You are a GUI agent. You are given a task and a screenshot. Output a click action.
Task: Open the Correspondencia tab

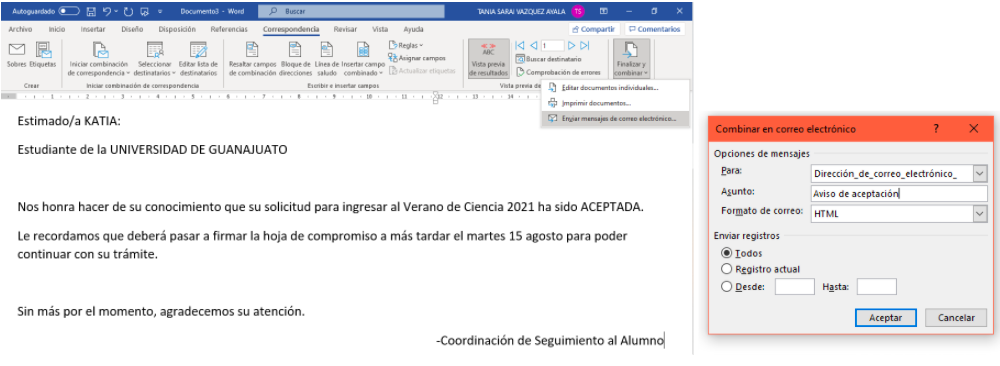click(291, 29)
